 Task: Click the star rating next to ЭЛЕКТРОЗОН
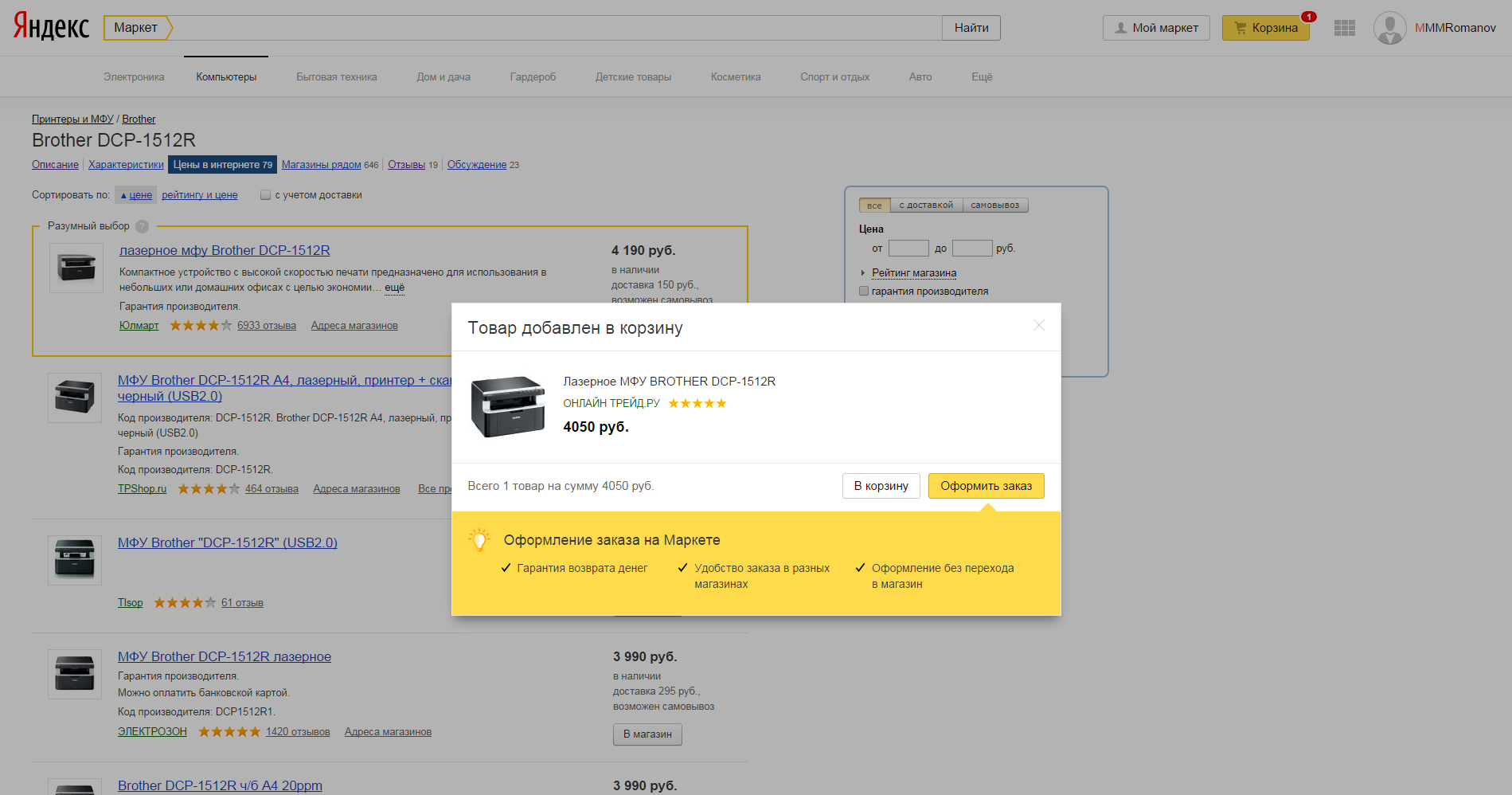click(x=229, y=732)
